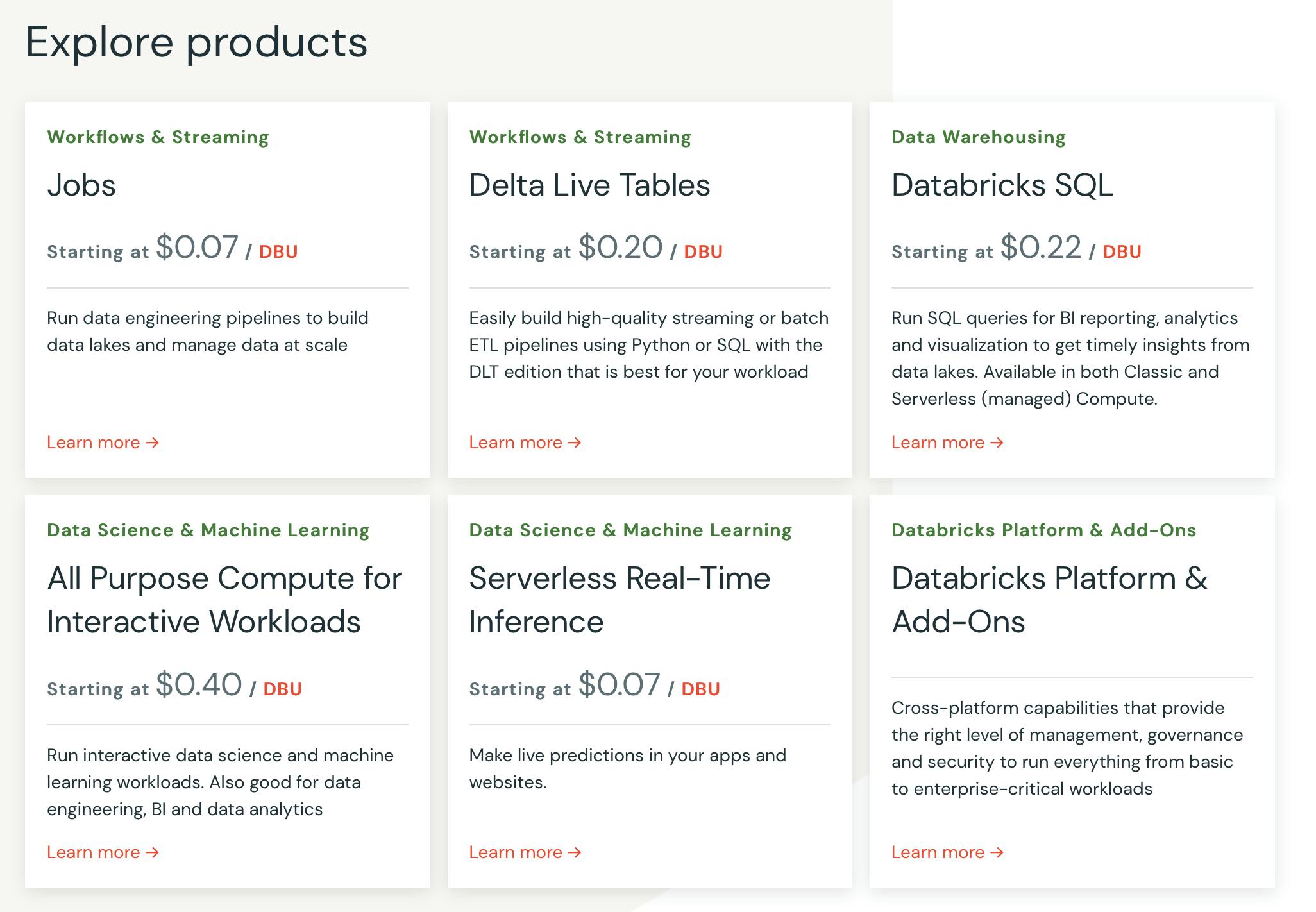Follow the Databricks Platform & Add-Ons Learn more link
The width and height of the screenshot is (1316, 912).
coord(938,852)
